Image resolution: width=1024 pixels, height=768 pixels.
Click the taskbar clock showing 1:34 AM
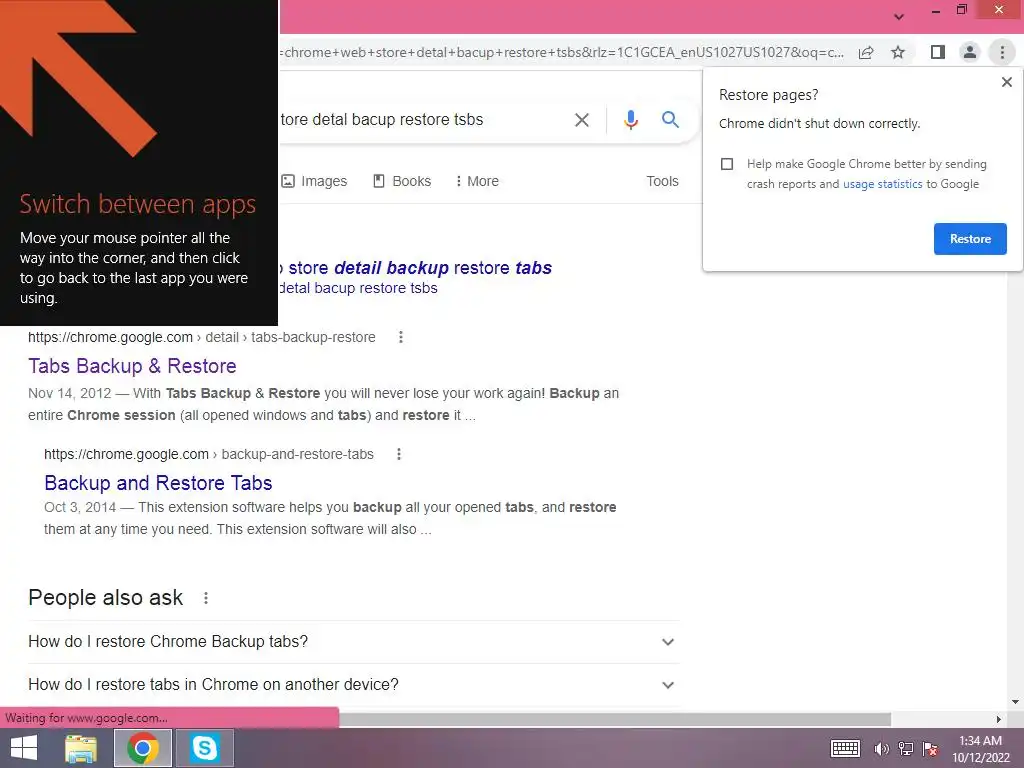click(980, 748)
